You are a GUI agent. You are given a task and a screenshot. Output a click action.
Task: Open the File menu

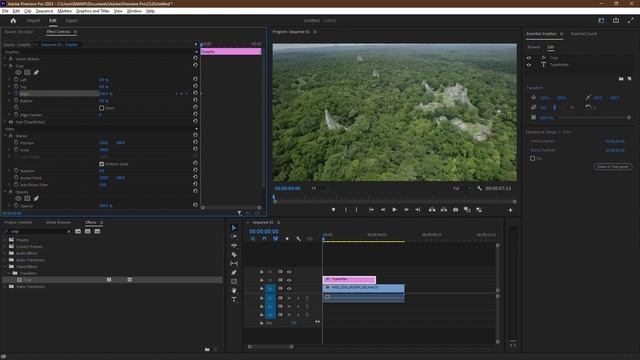coord(5,11)
